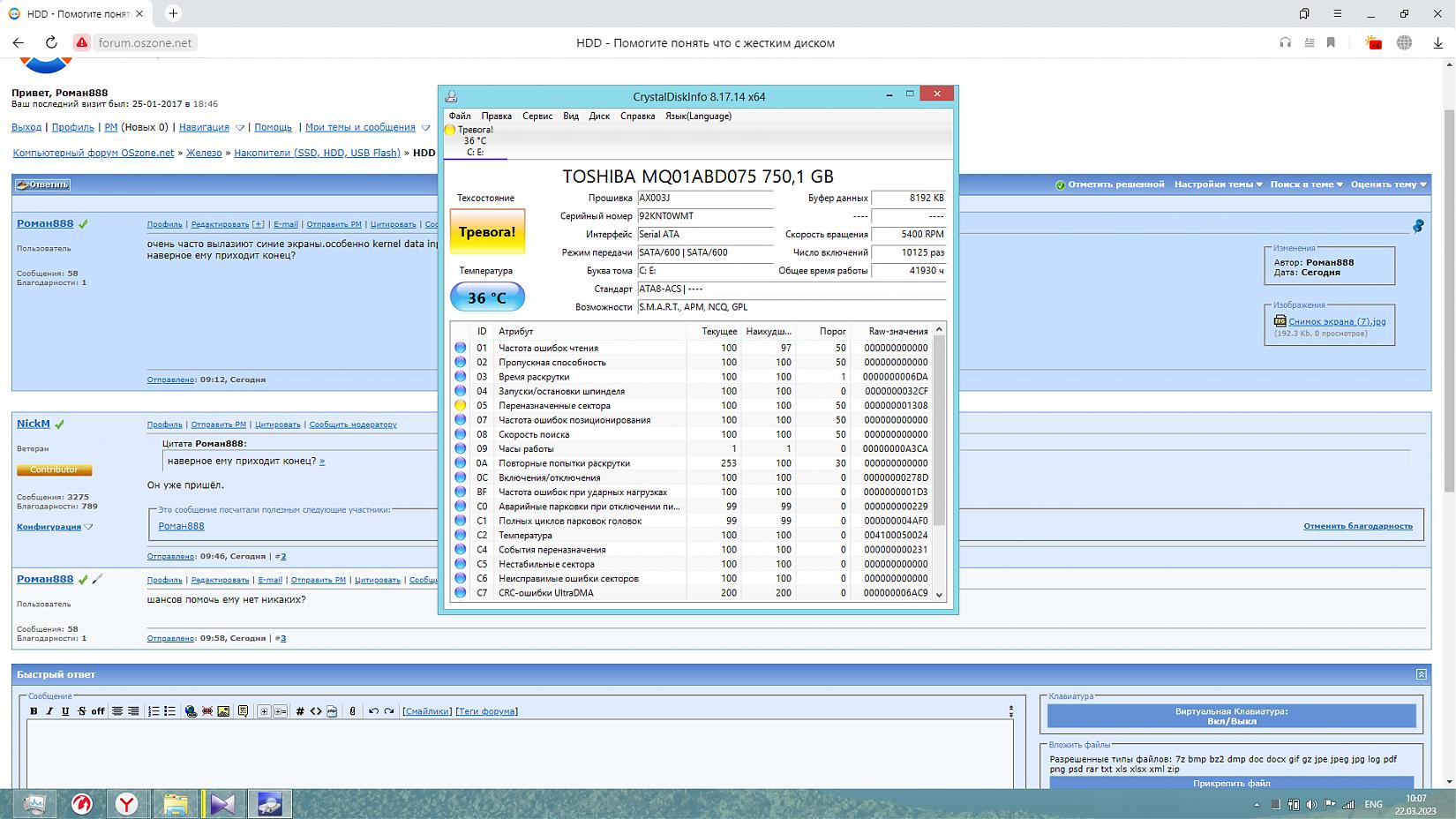Click the bold formatting icon in the reply editor
The width and height of the screenshot is (1456, 819).
(34, 711)
